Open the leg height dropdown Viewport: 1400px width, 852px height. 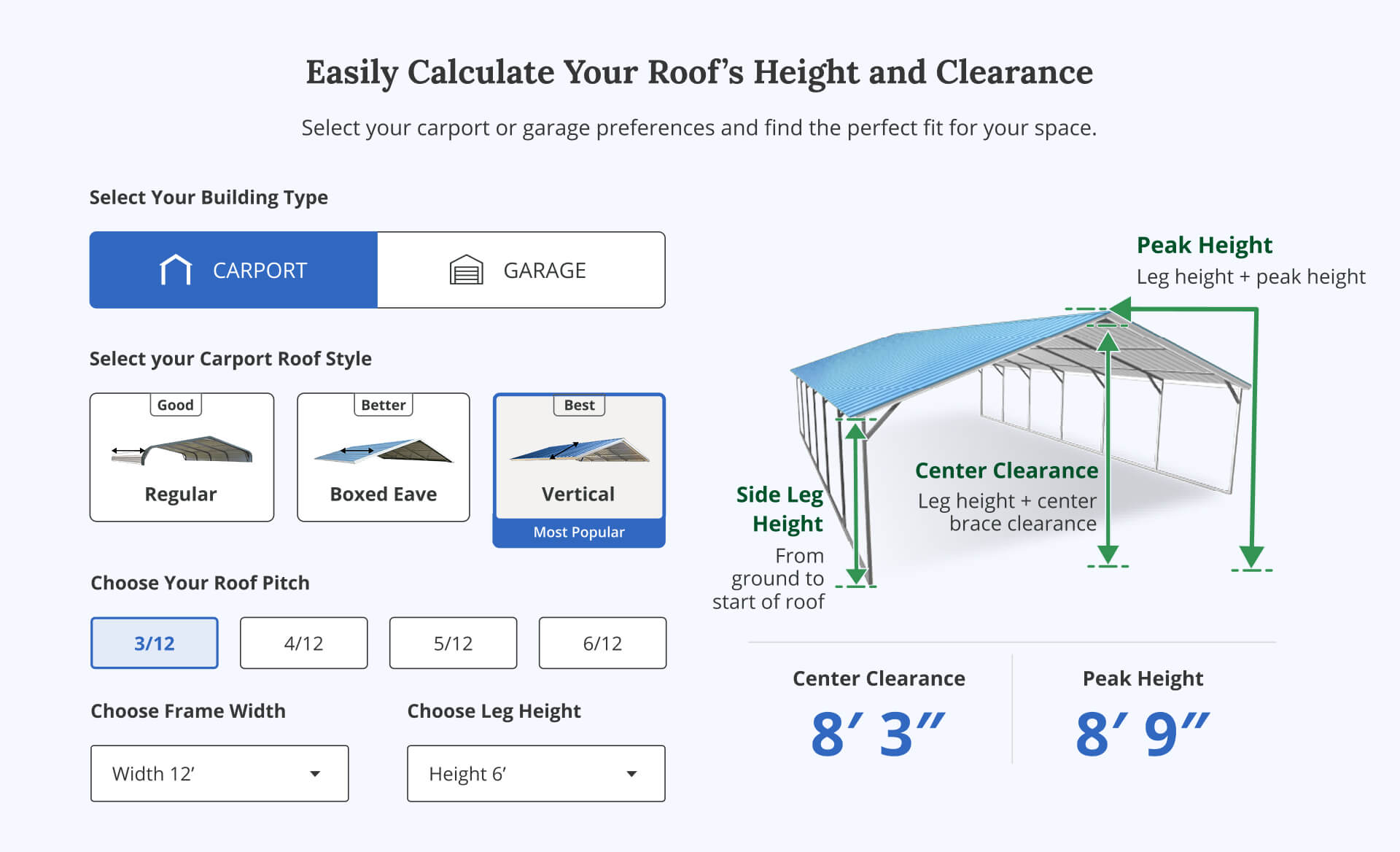point(536,773)
